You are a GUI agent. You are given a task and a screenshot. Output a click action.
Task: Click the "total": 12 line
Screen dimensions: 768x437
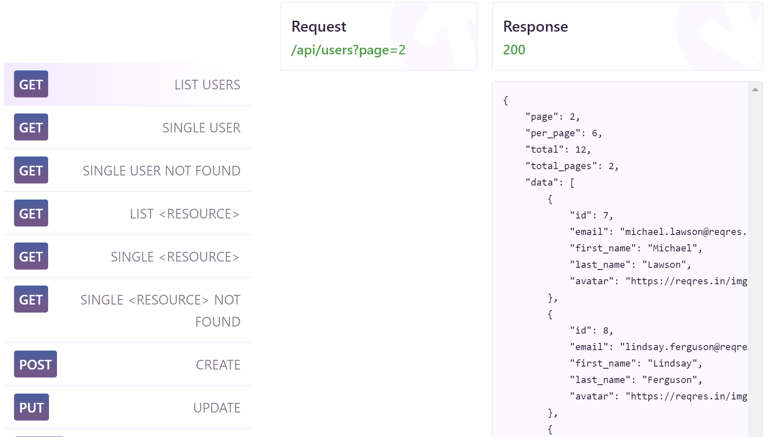click(558, 149)
